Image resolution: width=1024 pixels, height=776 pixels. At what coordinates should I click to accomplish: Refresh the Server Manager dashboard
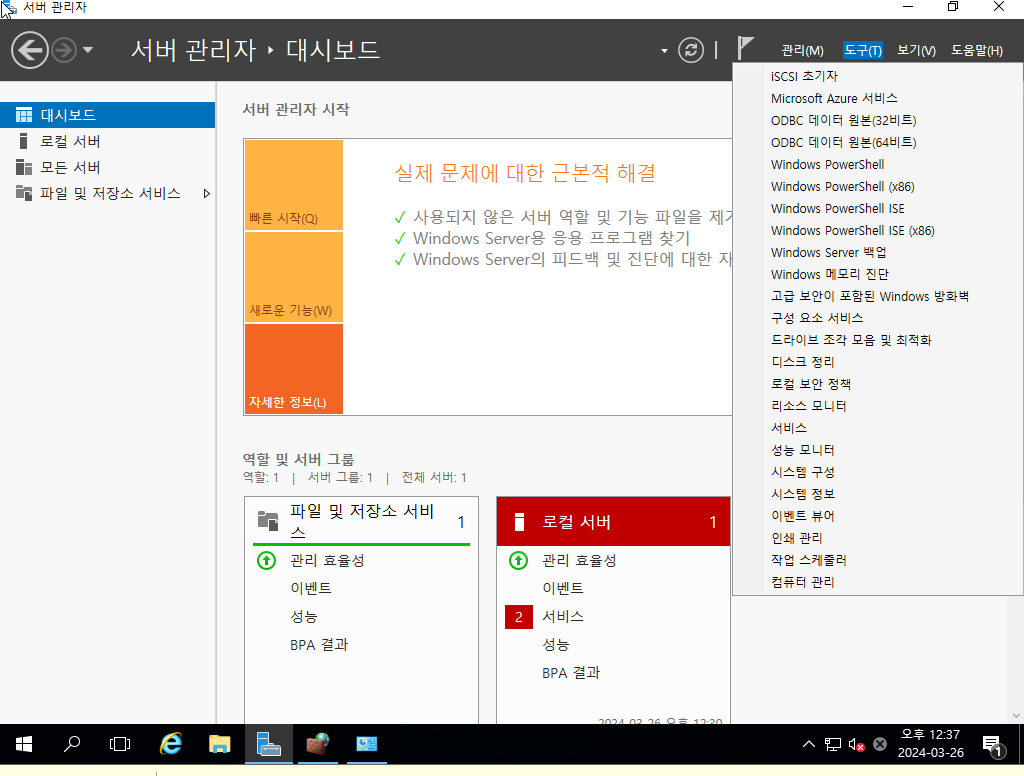(691, 50)
